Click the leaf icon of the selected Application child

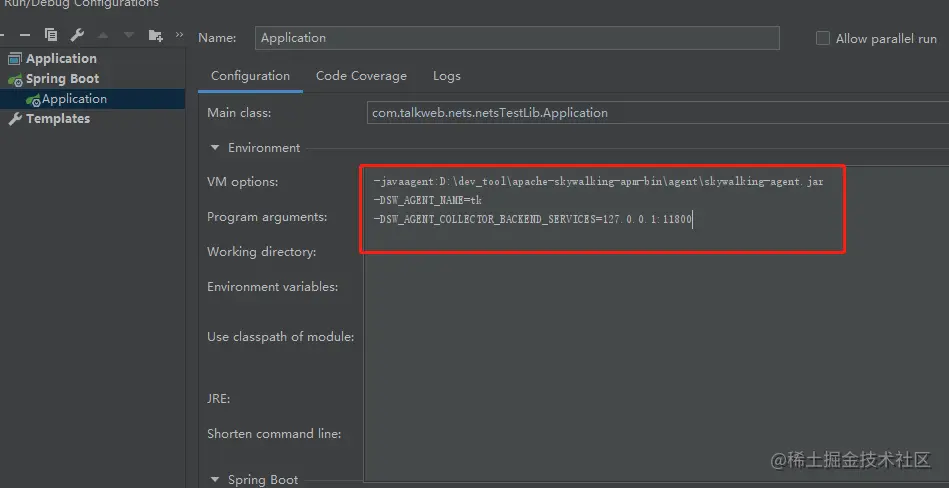(33, 99)
